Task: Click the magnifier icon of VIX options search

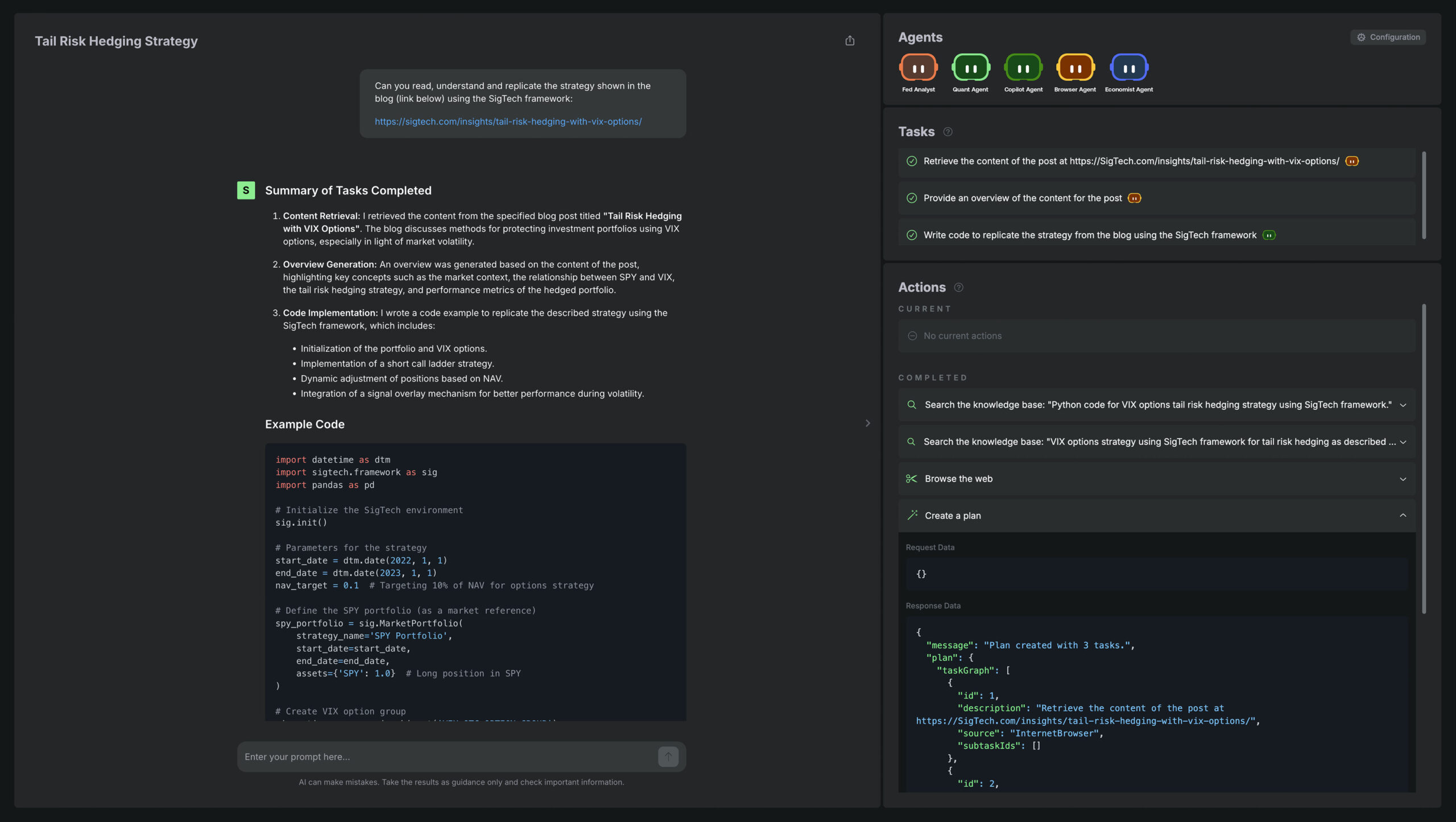Action: (911, 442)
